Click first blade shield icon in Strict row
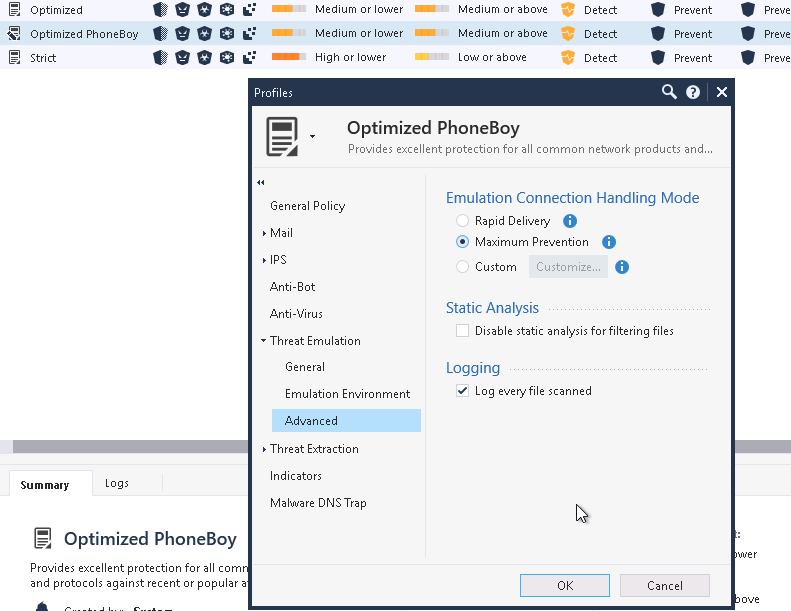Screen dimensions: 791x611 (x=160, y=58)
